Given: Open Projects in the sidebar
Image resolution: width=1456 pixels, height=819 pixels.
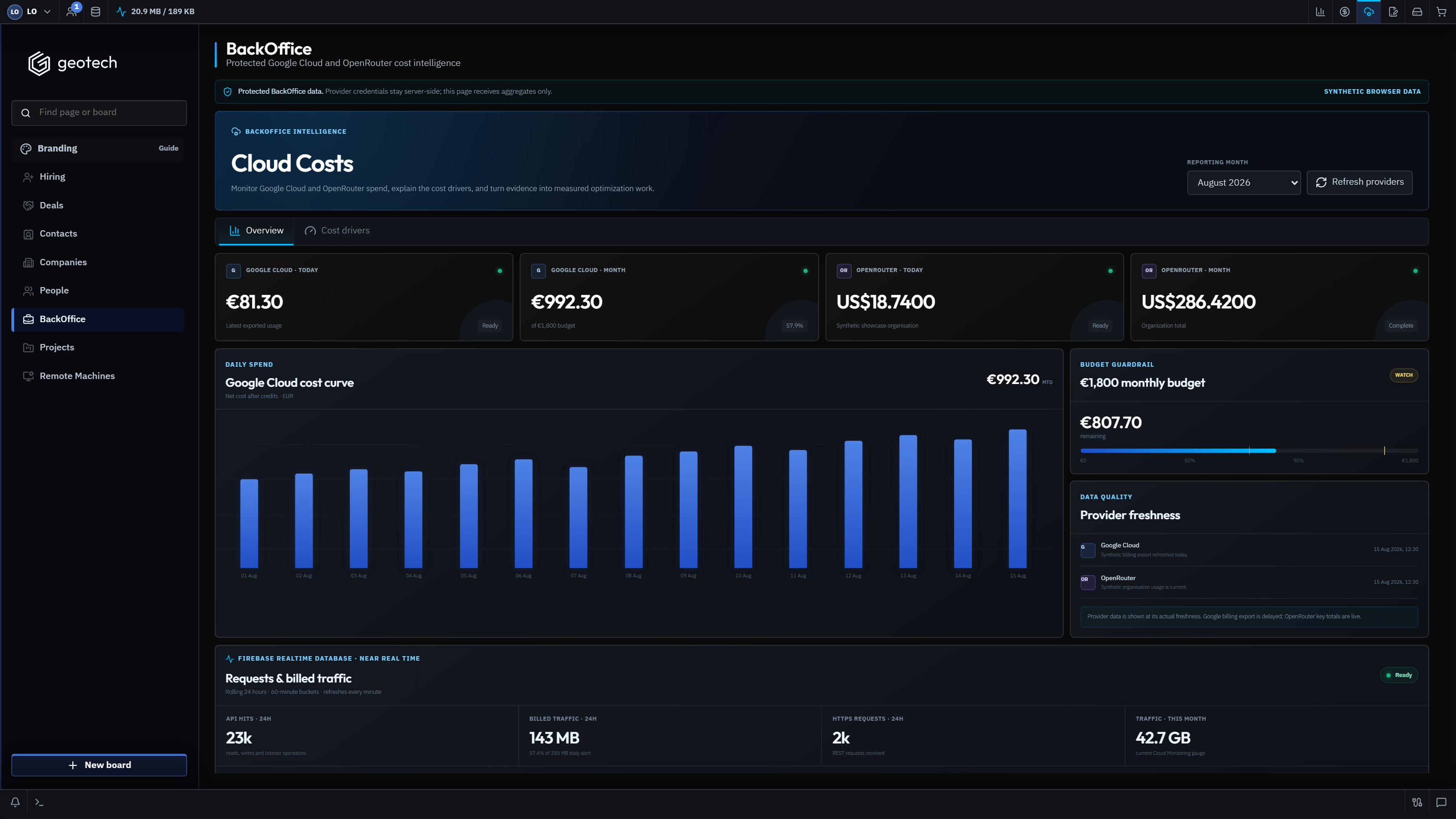Looking at the screenshot, I should [x=97, y=348].
